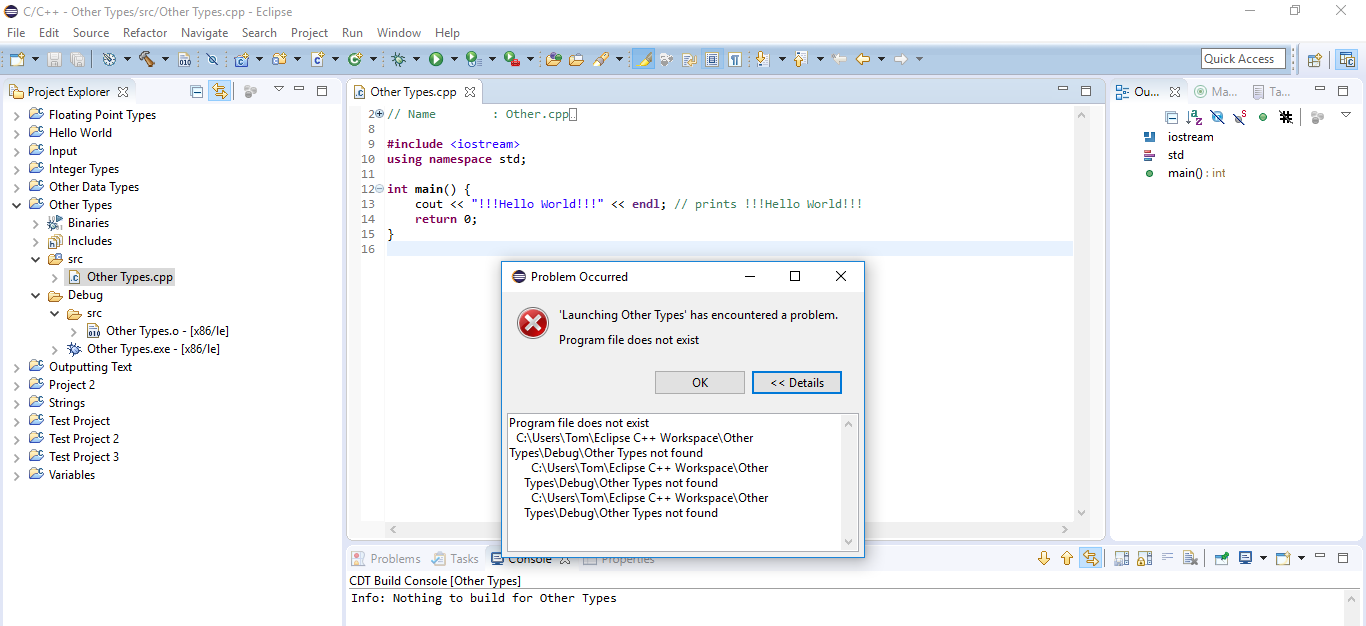
Task: Toggle Hide Non-Public Members green dot
Action: (1263, 117)
